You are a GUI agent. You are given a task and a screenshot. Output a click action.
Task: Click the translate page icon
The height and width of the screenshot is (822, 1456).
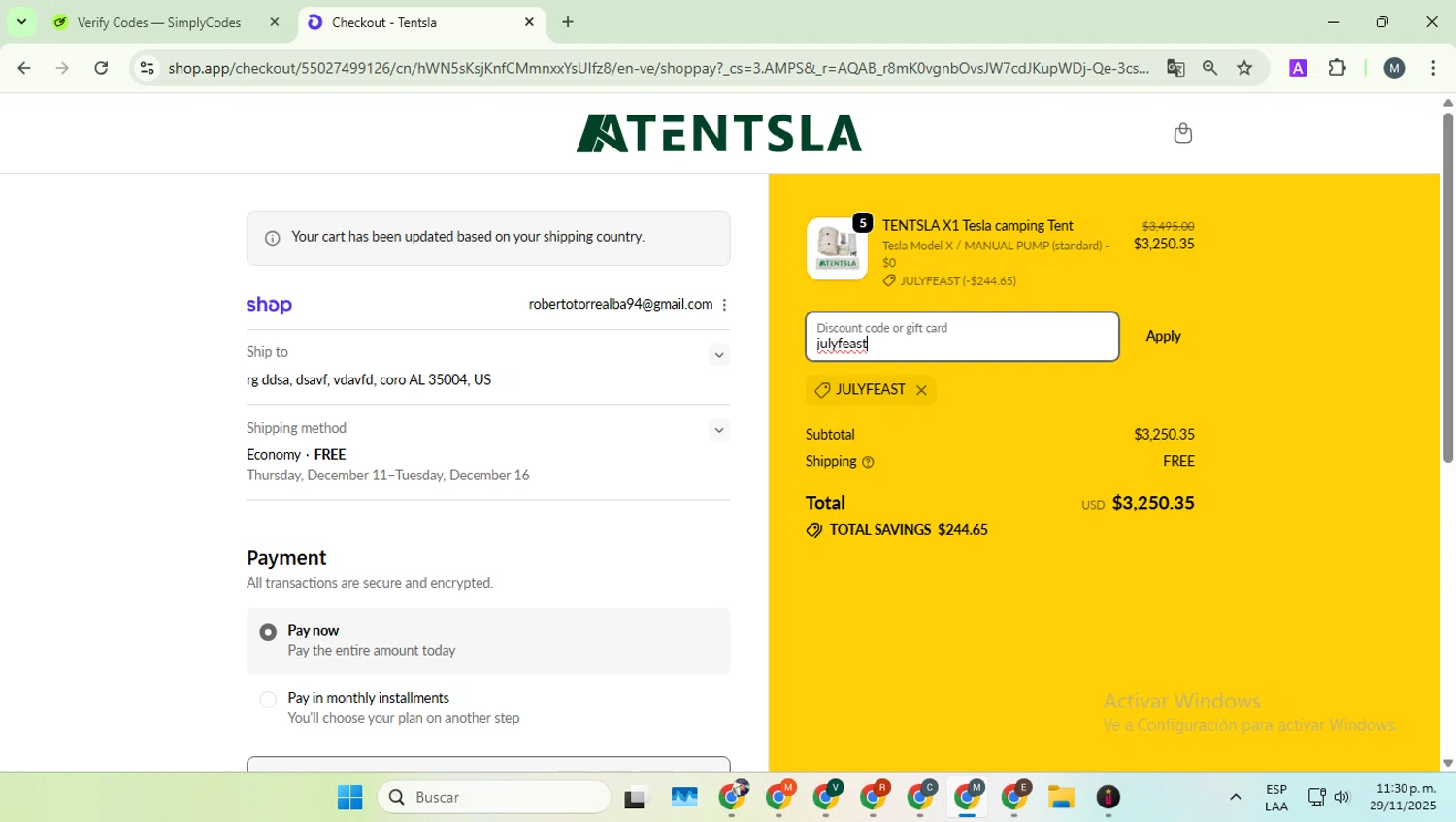pyautogui.click(x=1175, y=68)
